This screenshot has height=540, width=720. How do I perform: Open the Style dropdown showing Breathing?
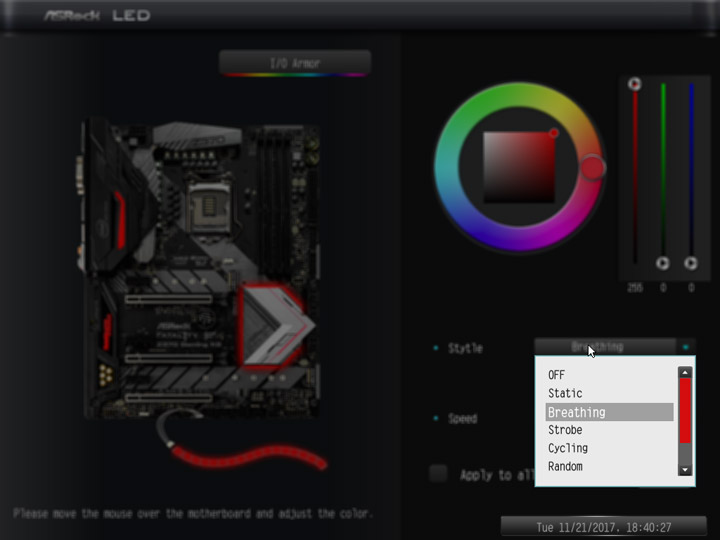click(605, 347)
